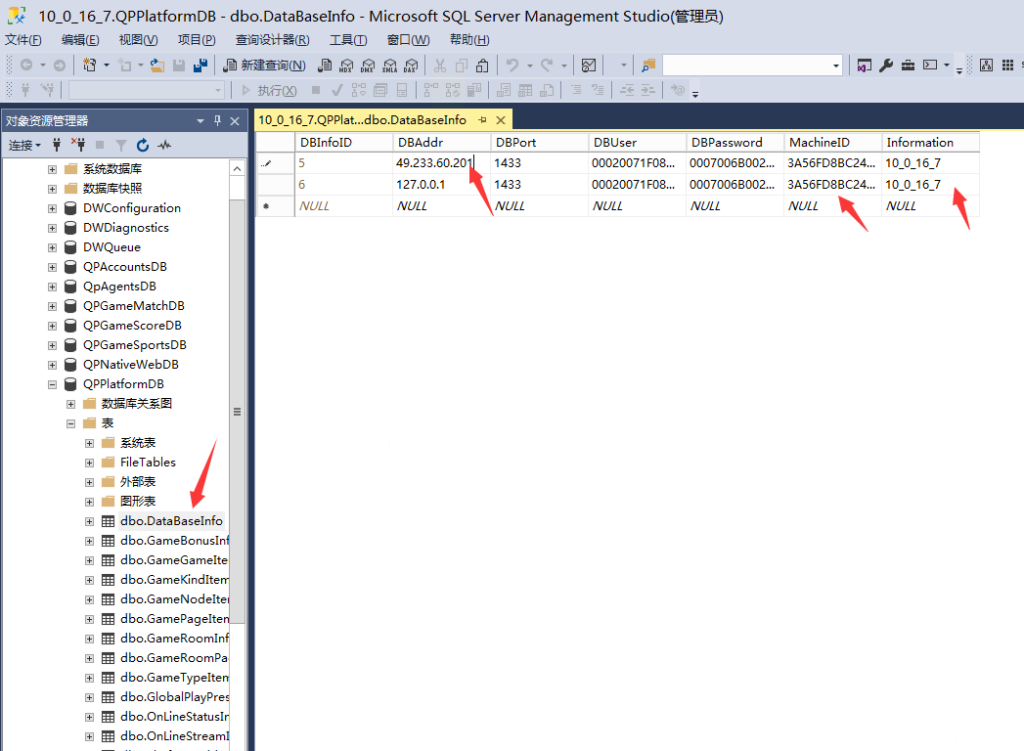The height and width of the screenshot is (751, 1024).
Task: Click the XMLA query icon
Action: [390, 65]
